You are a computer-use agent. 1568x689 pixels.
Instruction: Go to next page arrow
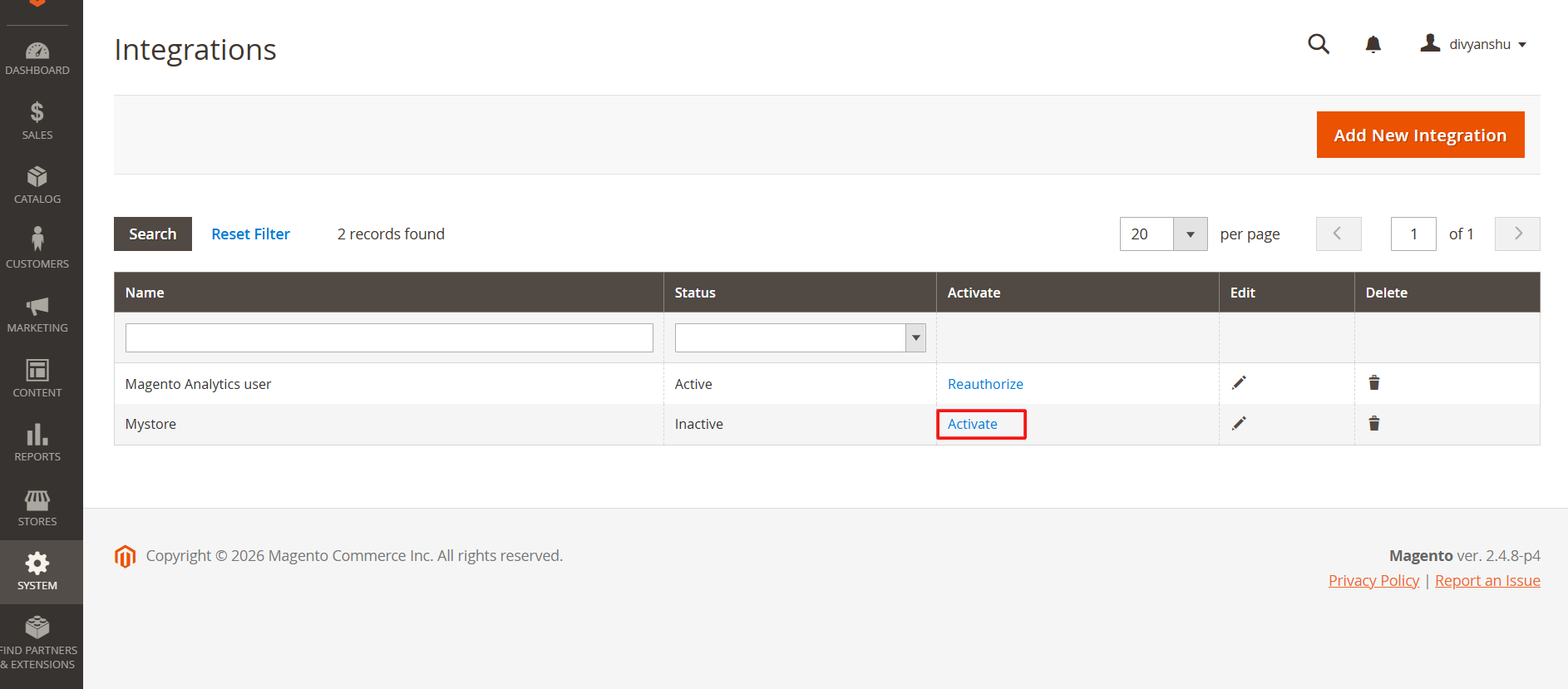click(x=1516, y=234)
